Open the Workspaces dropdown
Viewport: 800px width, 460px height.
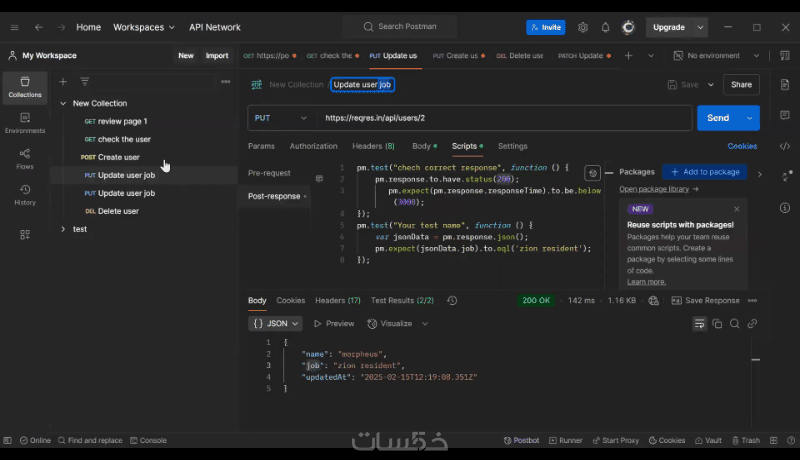click(143, 27)
